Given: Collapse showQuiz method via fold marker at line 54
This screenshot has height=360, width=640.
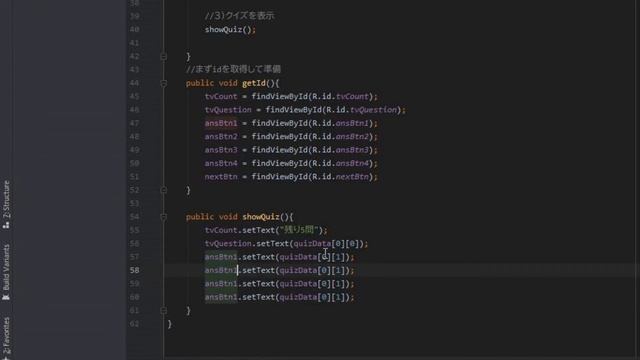Looking at the screenshot, I should point(164,217).
